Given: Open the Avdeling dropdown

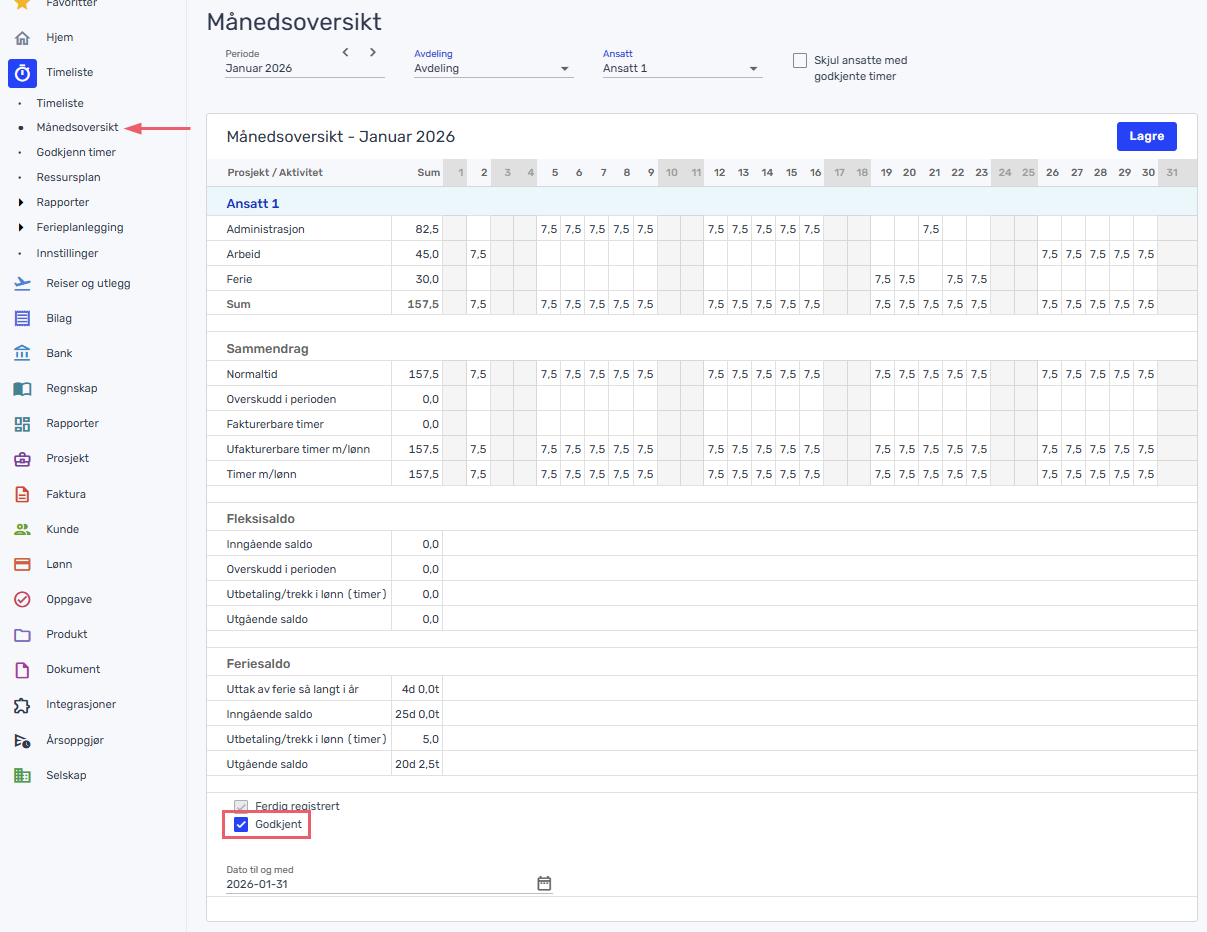Looking at the screenshot, I should [x=493, y=69].
